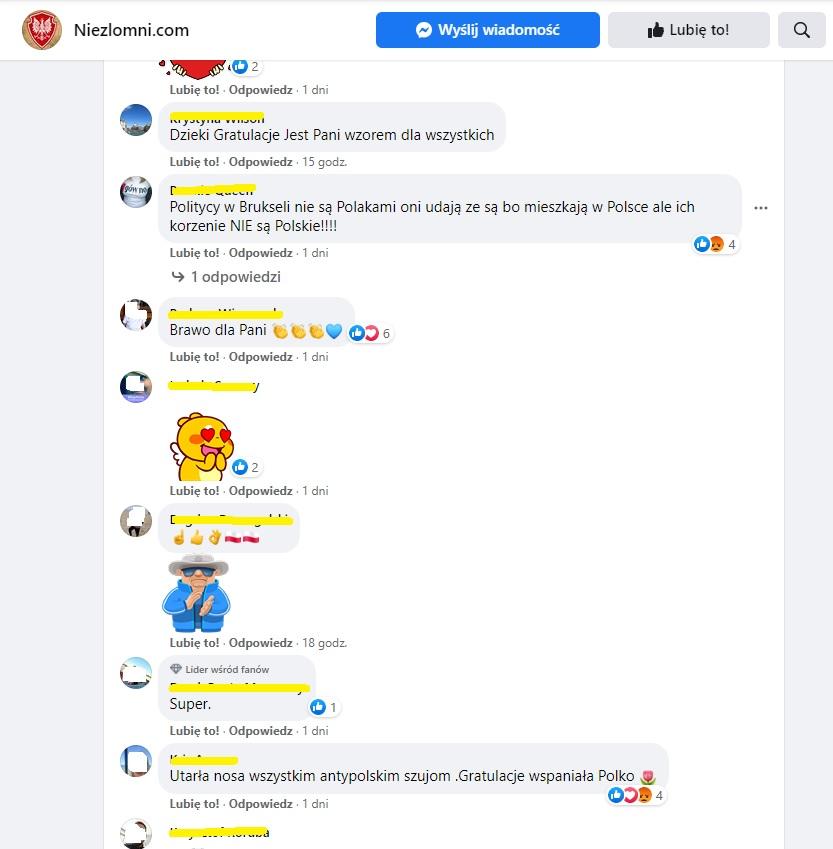Open like count on the 'Super.' comment
Screen dimensions: 833x849
(x=324, y=707)
